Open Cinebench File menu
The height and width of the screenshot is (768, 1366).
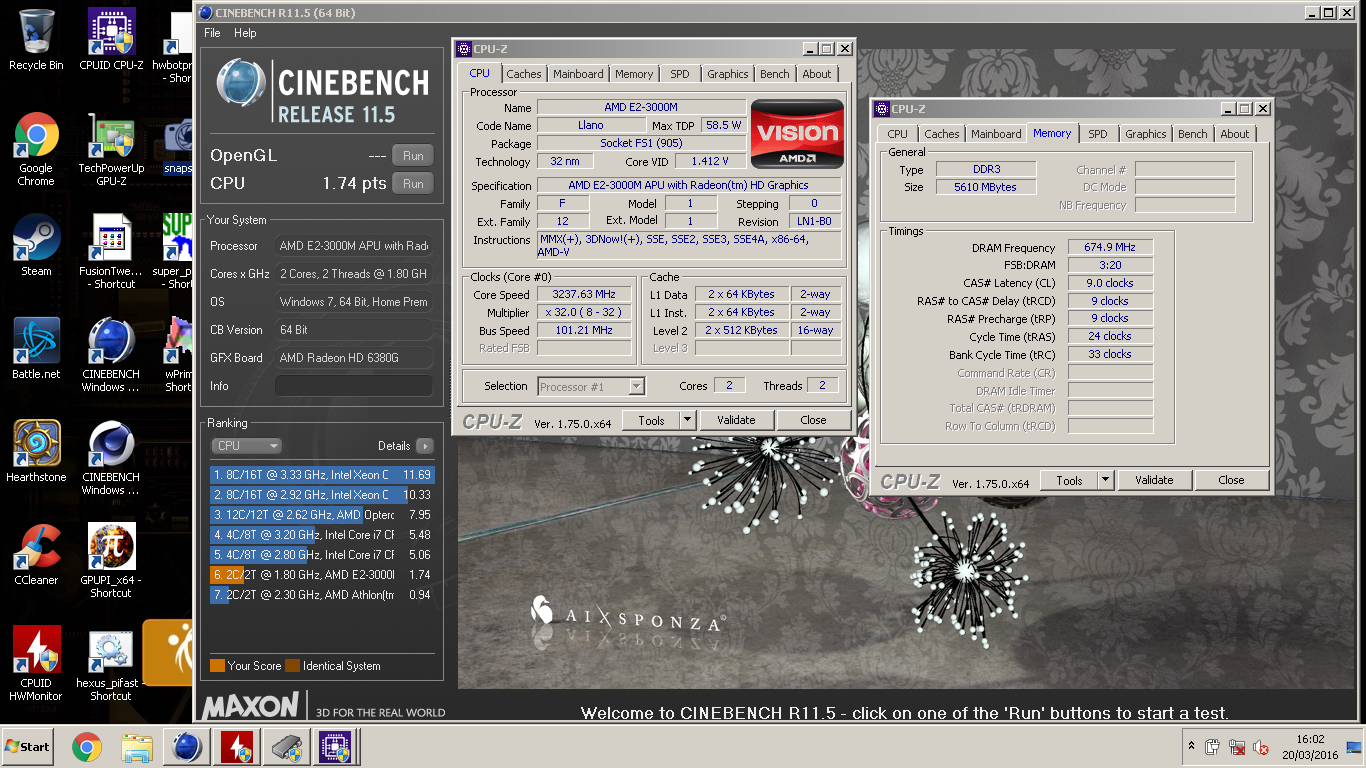click(212, 33)
